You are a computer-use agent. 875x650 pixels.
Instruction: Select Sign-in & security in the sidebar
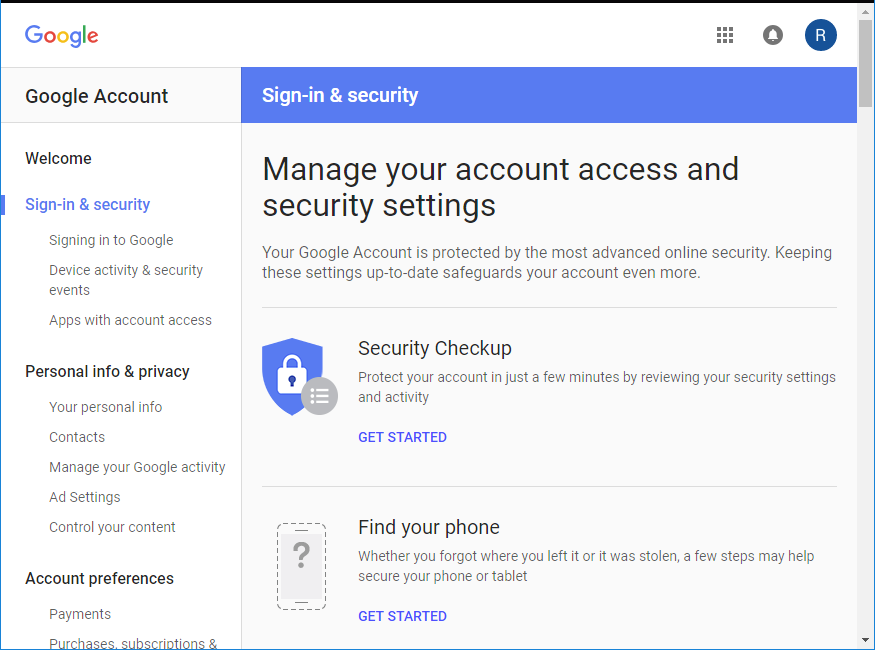88,205
